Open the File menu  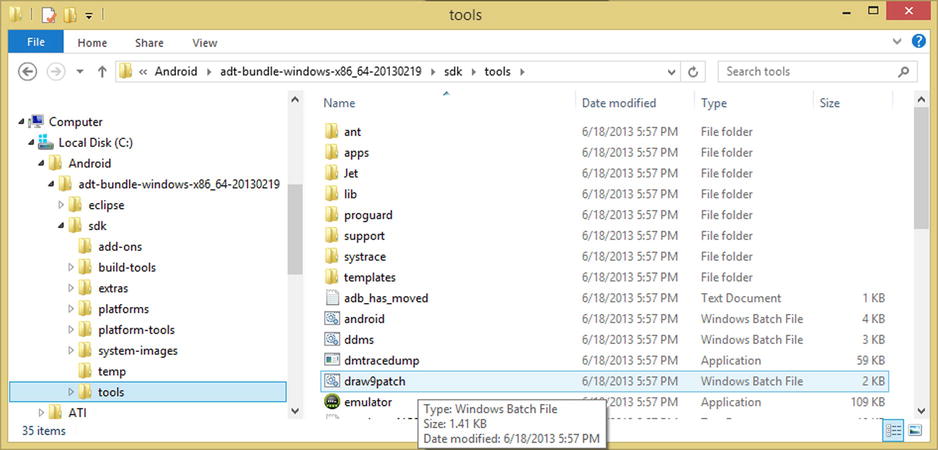tap(36, 42)
